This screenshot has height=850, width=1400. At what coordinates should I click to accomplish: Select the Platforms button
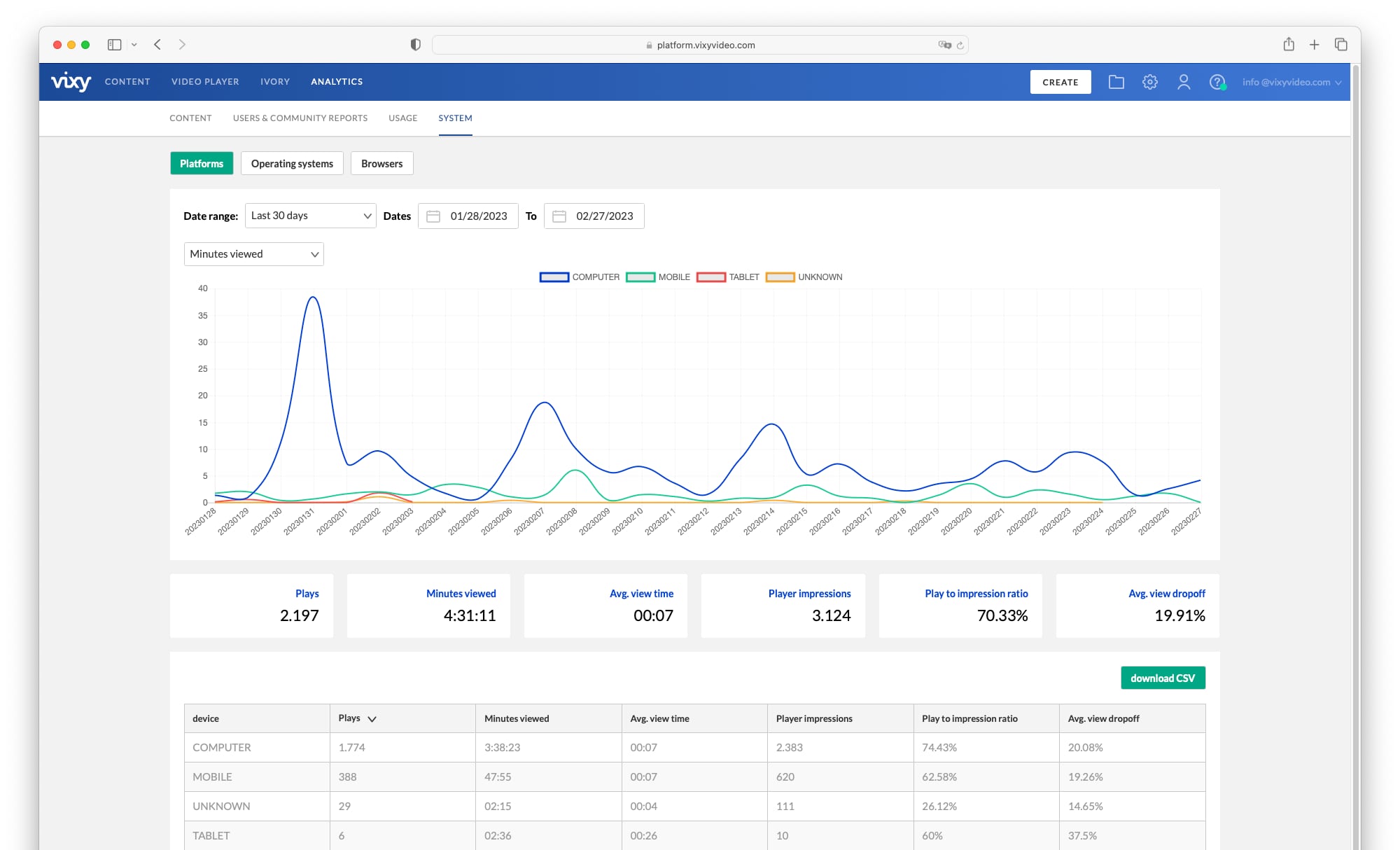202,163
